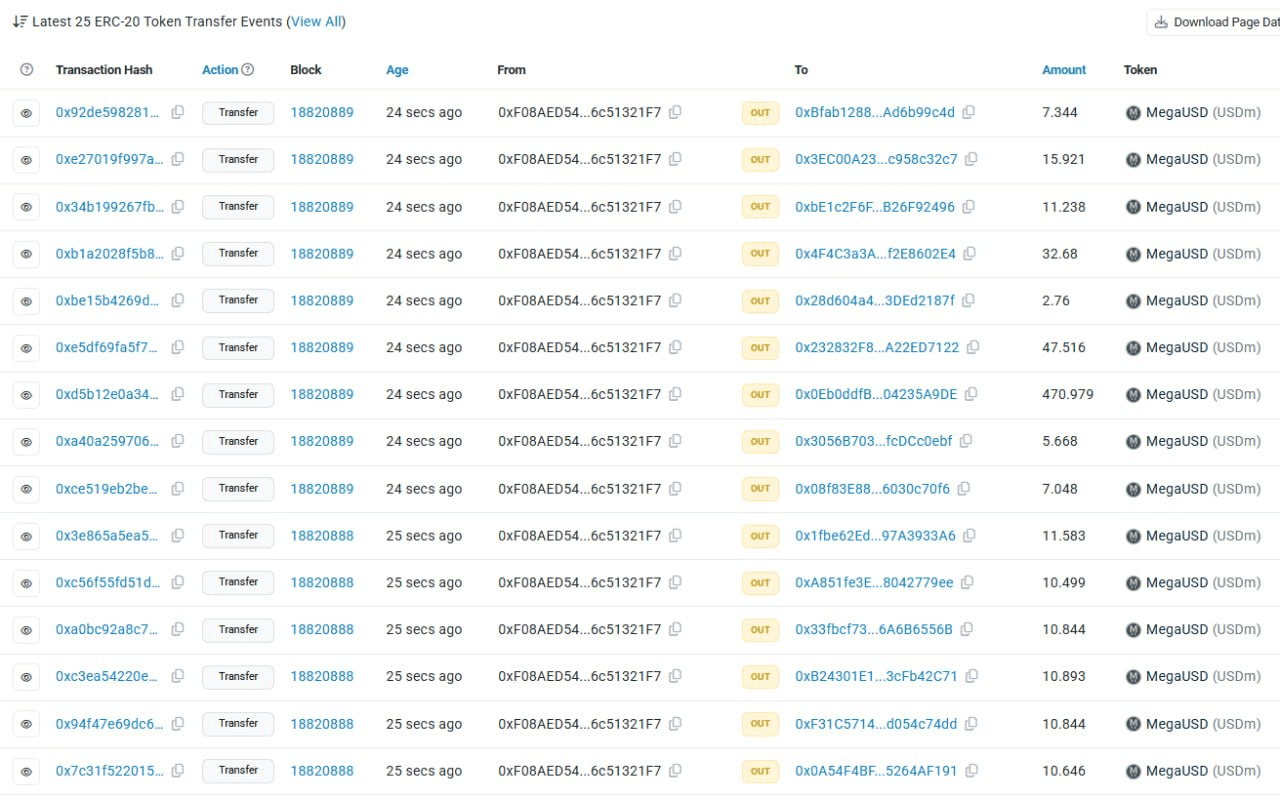Screen dimensions: 1280x798
Task: Copy the 0xb1a2028f5b8 hash
Action: pyautogui.click(x=178, y=253)
